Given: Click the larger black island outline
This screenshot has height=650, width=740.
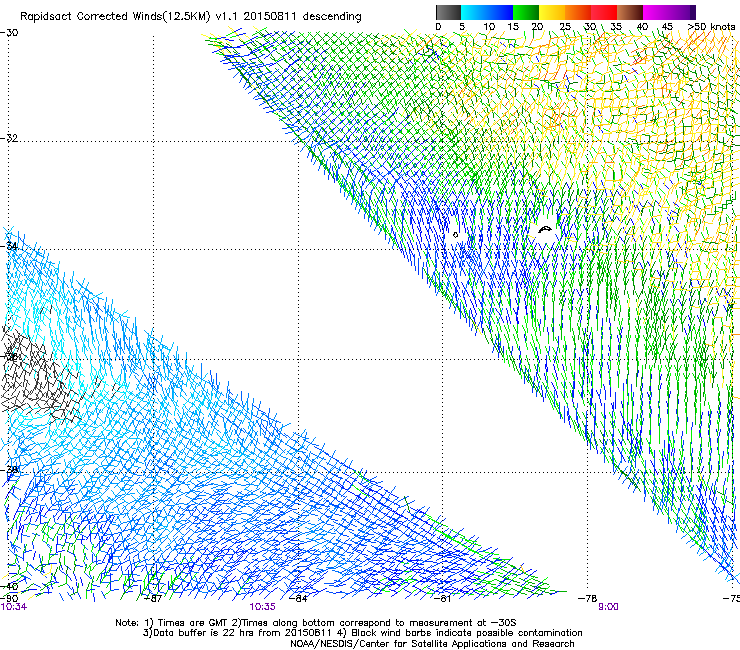Looking at the screenshot, I should coord(545,229).
